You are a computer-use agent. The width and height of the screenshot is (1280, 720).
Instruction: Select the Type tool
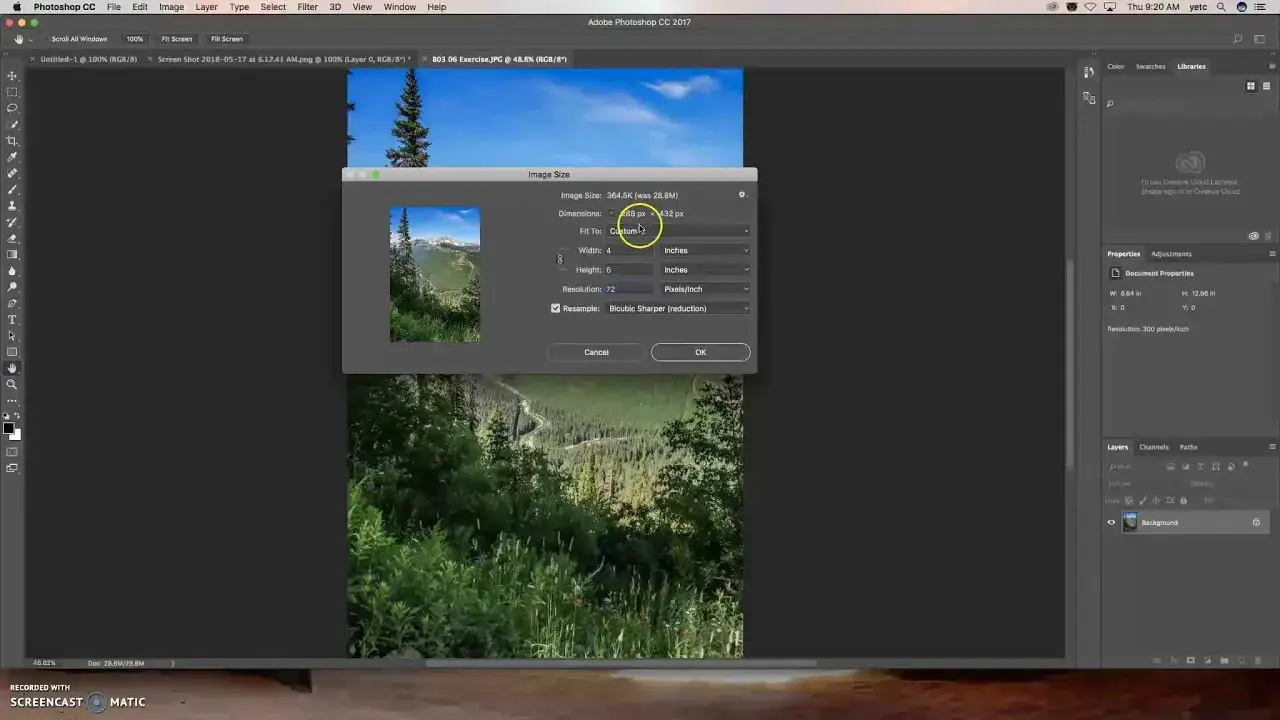13,320
